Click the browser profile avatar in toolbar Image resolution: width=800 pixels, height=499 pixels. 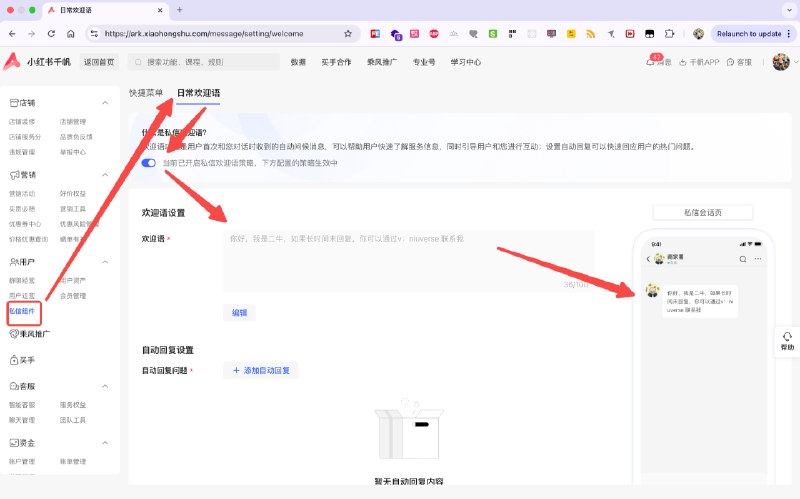698,34
